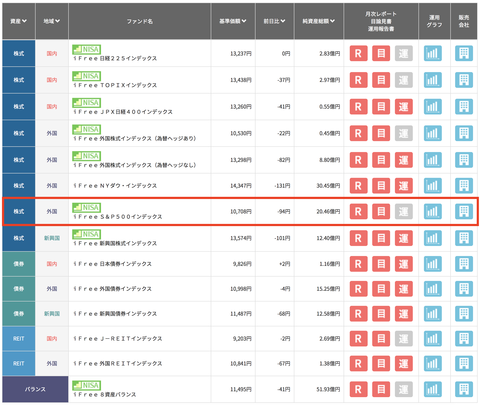
Task: Open 目論見書 icon for iFree 外国REITインデックス
Action: click(381, 363)
